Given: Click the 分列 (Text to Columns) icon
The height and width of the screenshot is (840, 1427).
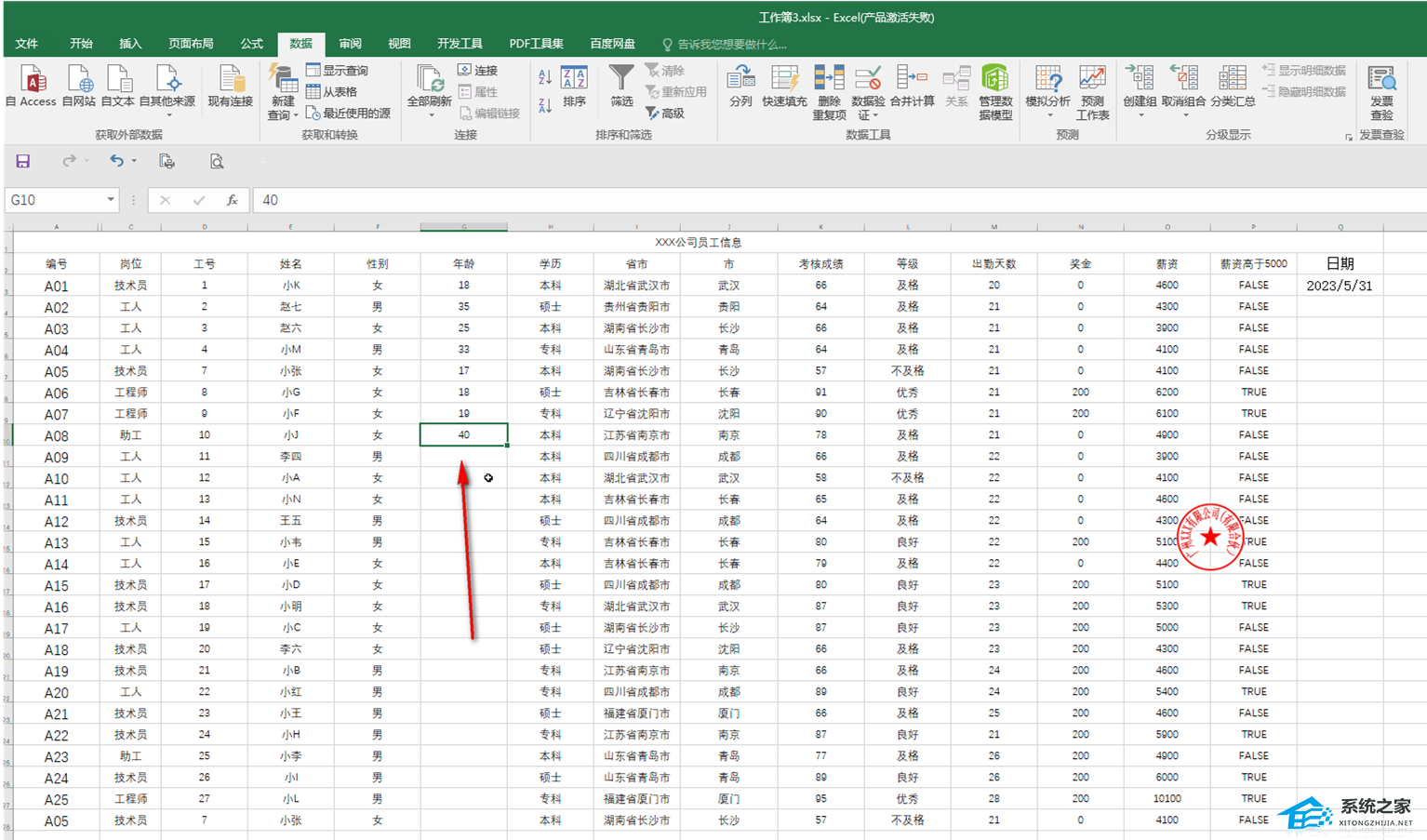Looking at the screenshot, I should tap(740, 79).
